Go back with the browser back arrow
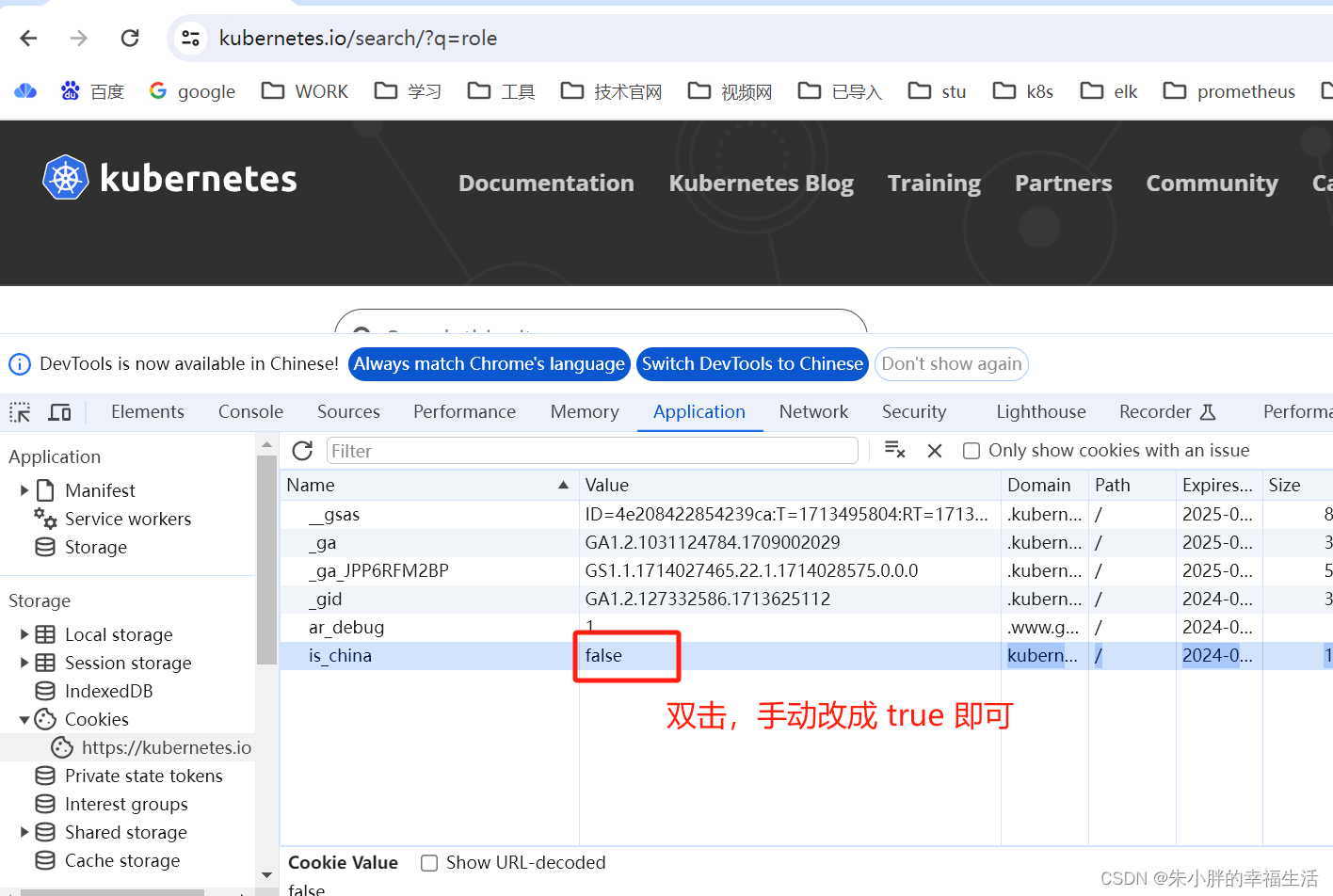This screenshot has width=1333, height=896. [28, 38]
